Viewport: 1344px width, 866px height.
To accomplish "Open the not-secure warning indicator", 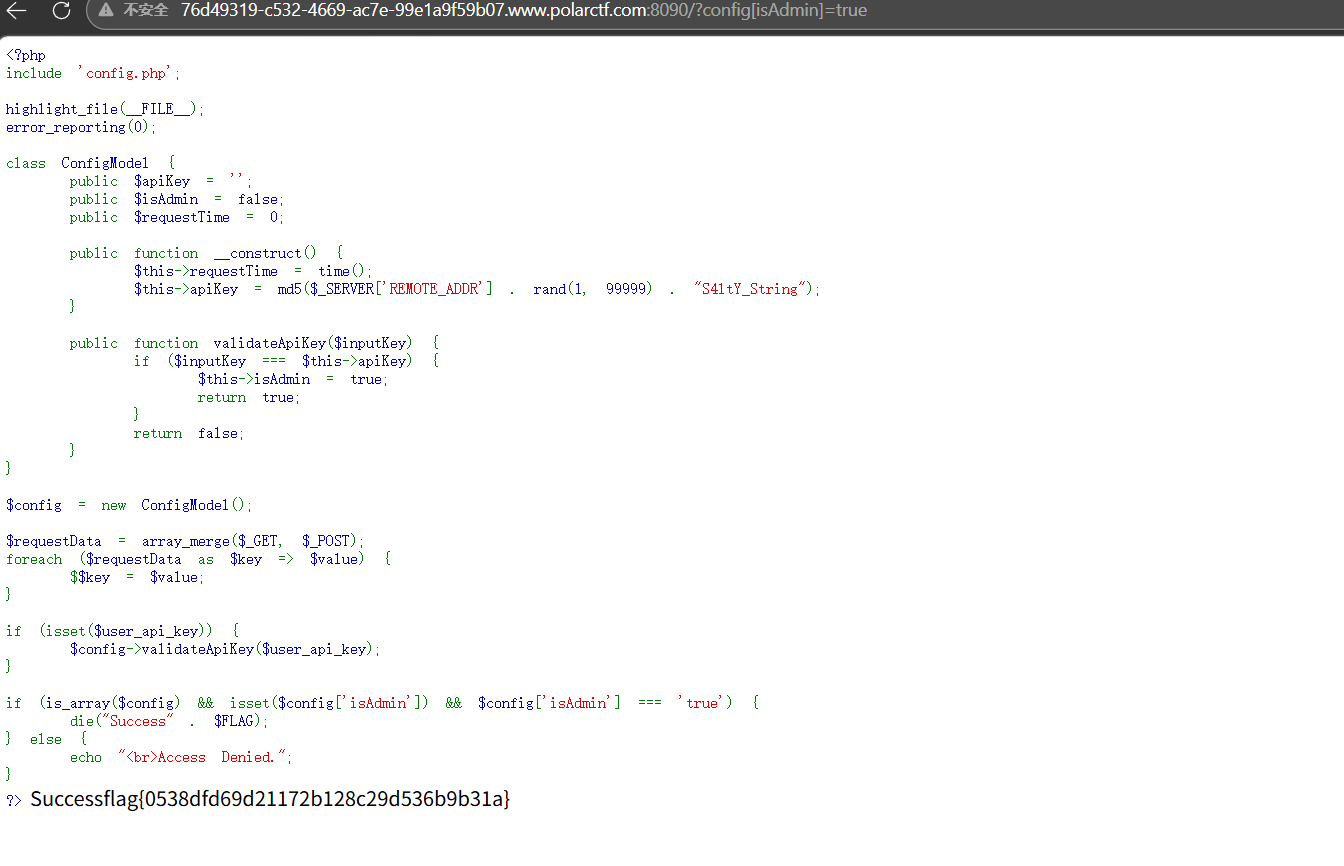I will coord(133,11).
